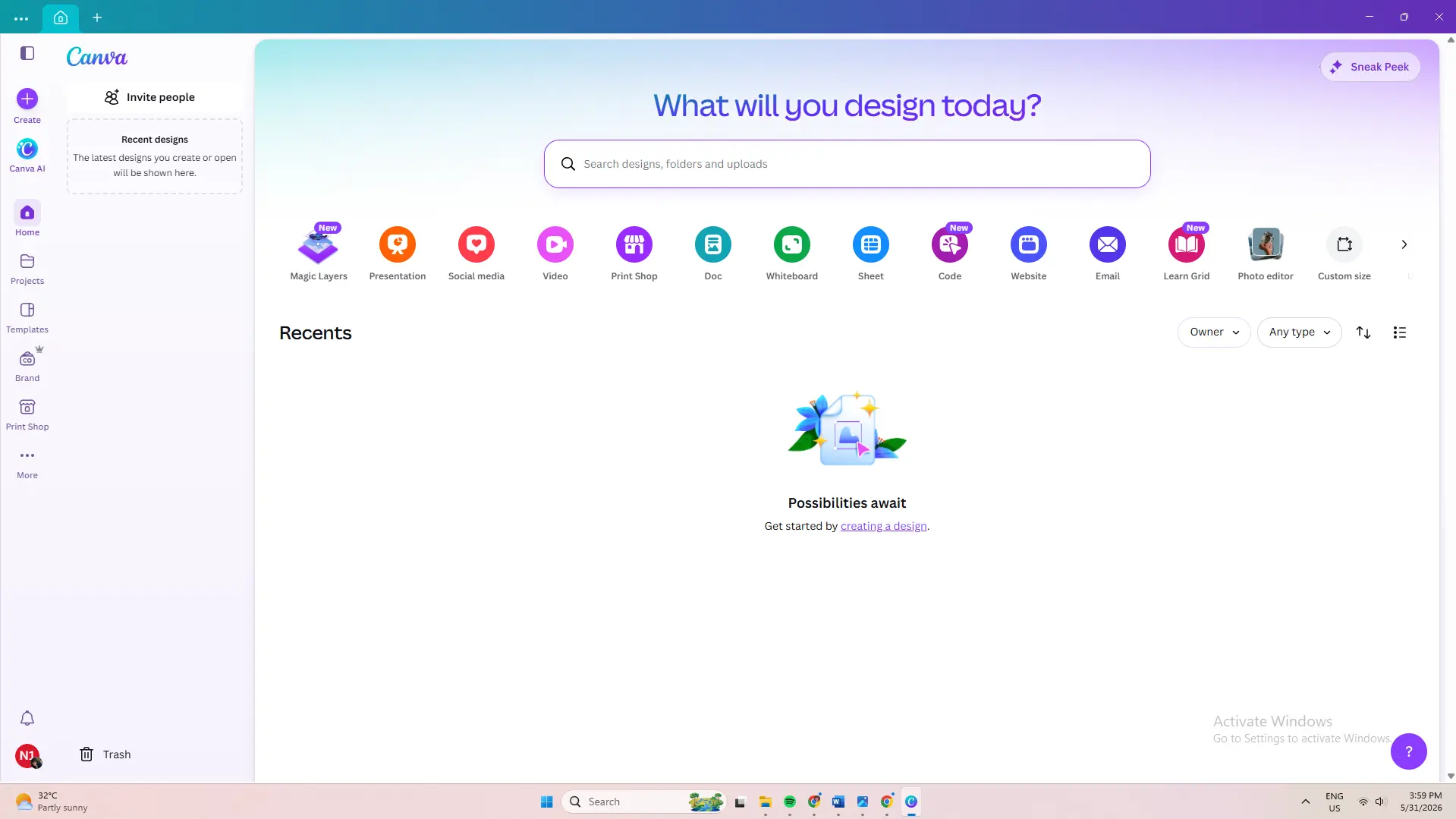This screenshot has height=819, width=1456.
Task: Open the three-dot app menu
Action: [21, 18]
